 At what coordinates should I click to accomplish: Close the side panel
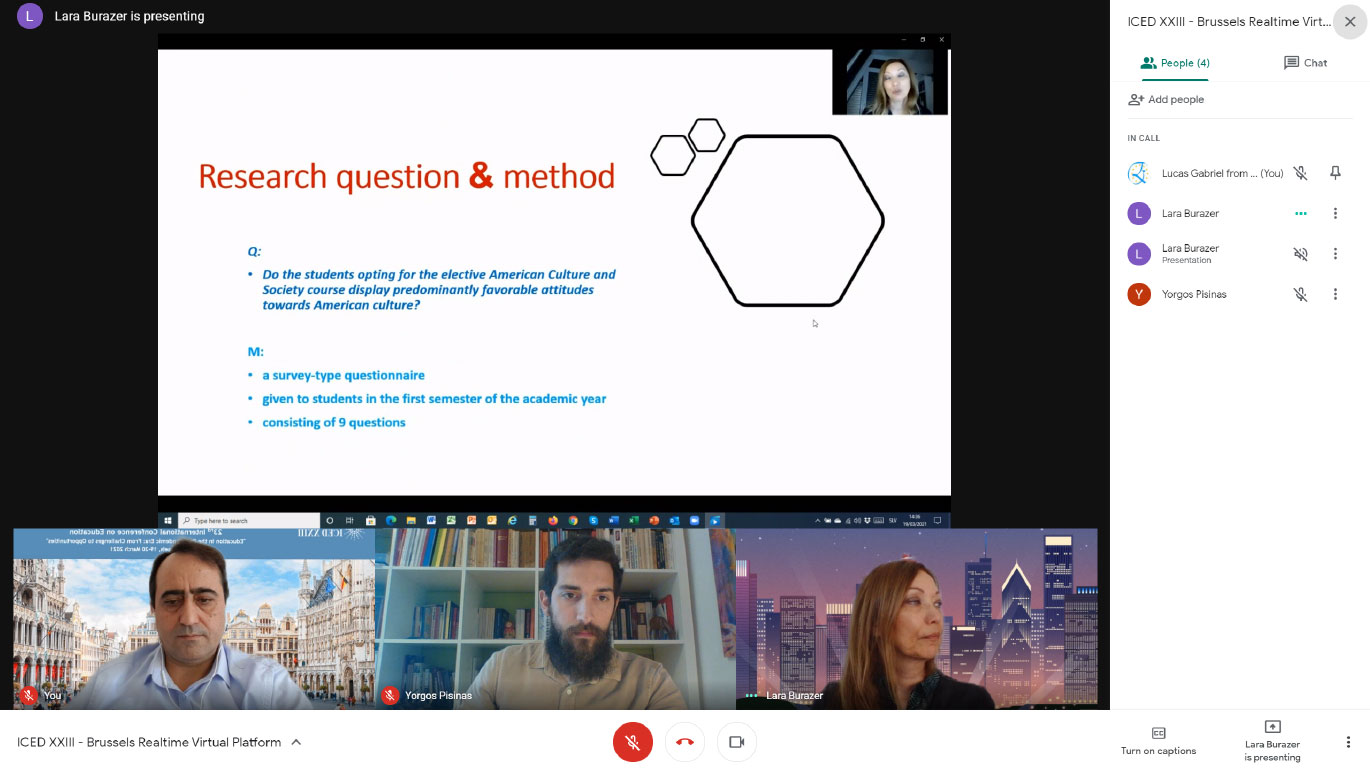(1350, 22)
